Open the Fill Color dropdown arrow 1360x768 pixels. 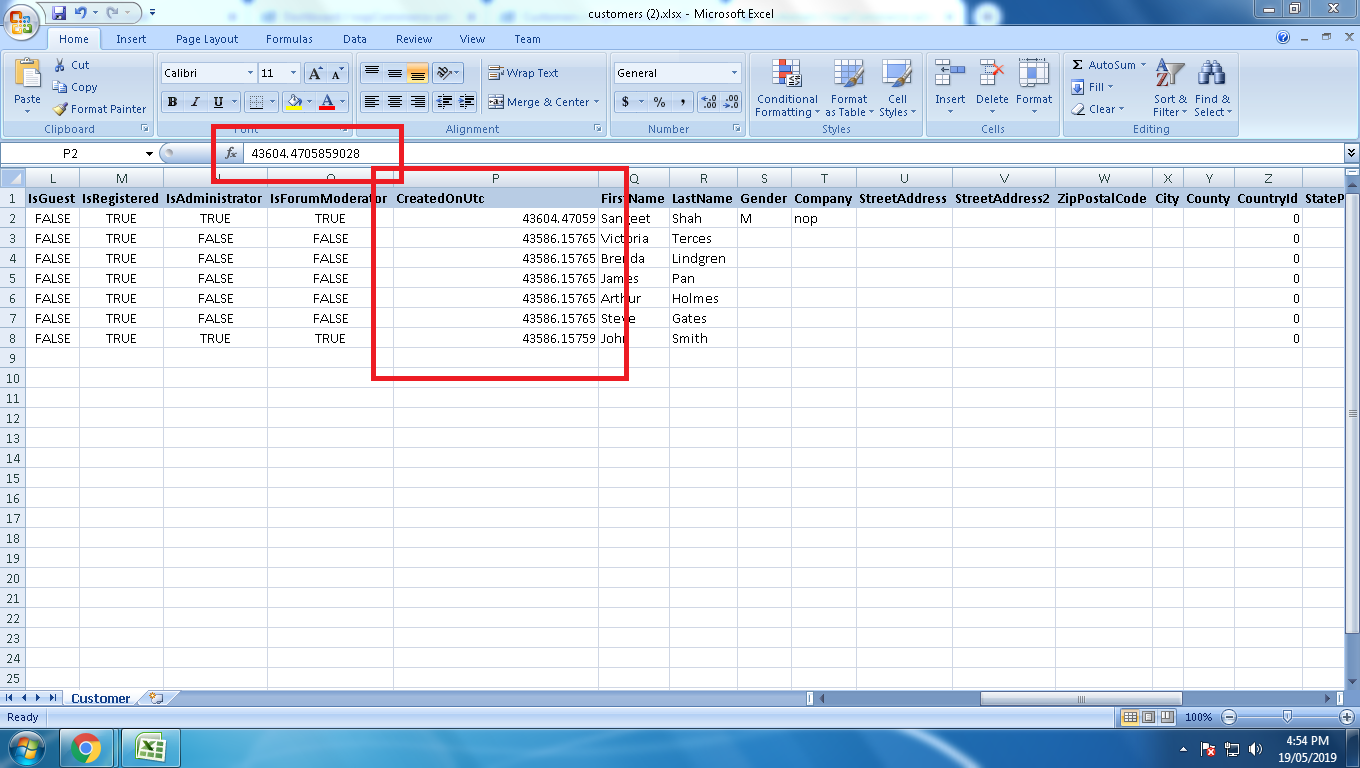point(307,102)
